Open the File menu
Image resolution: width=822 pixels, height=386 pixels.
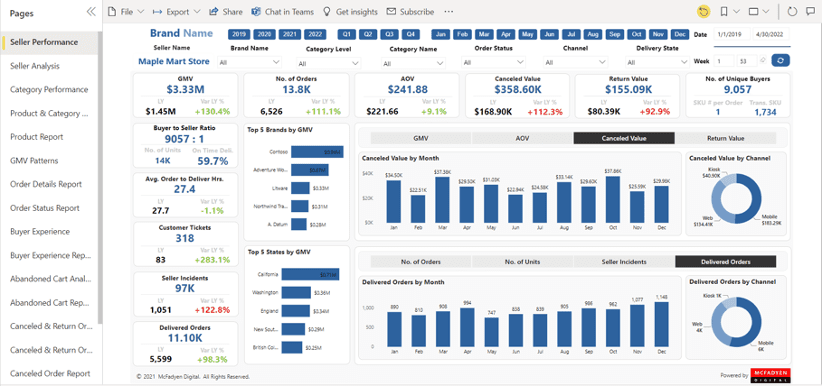tap(125, 12)
